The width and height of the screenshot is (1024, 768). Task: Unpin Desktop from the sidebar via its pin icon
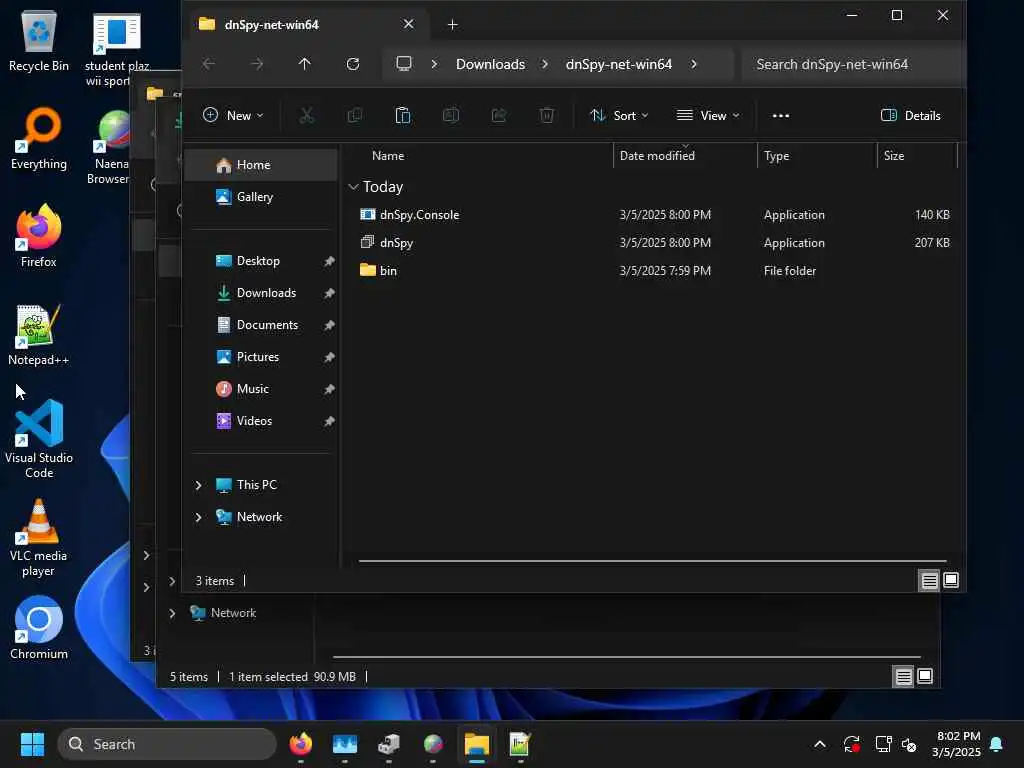tap(329, 261)
